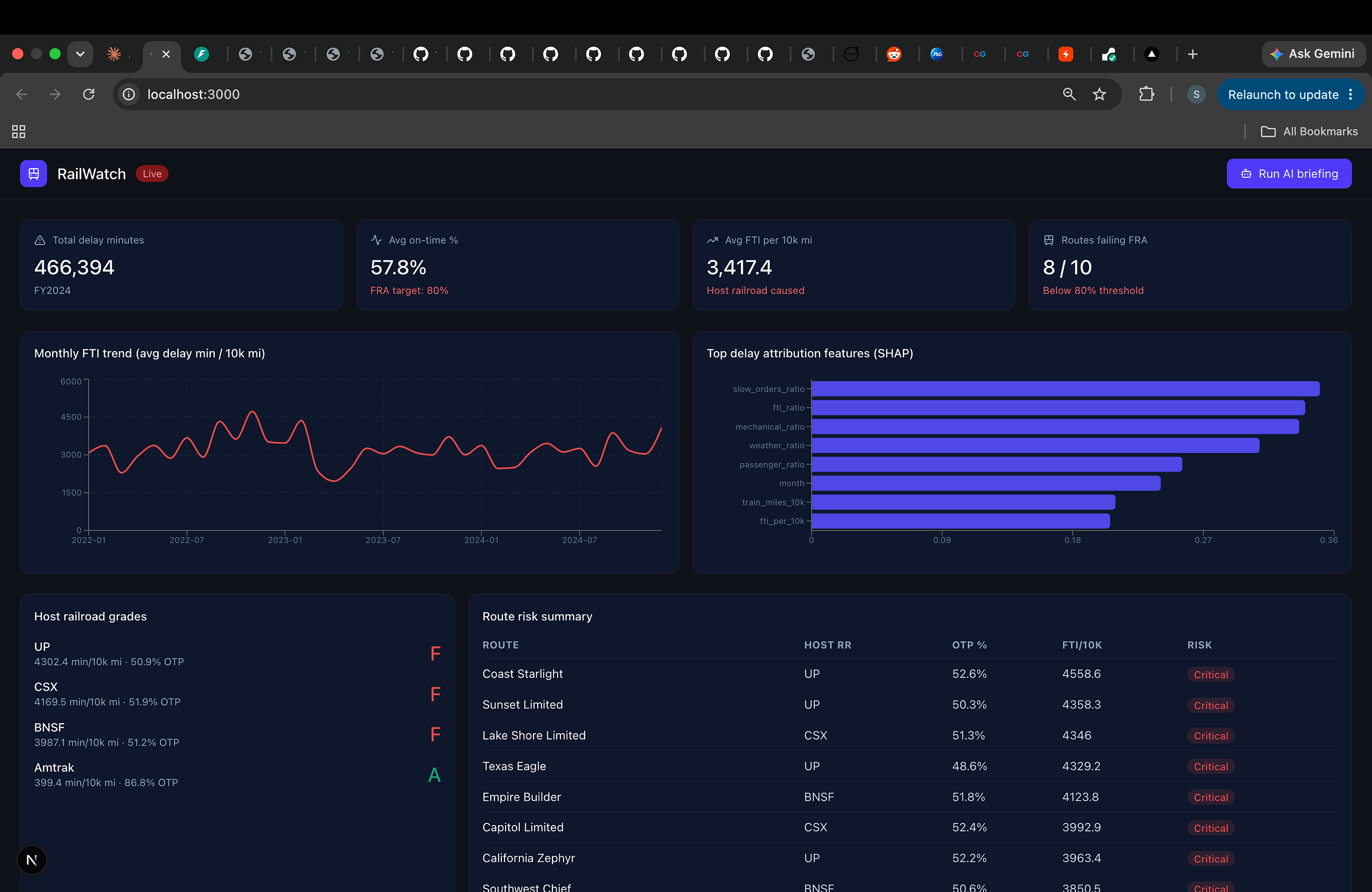Run the AI briefing
This screenshot has width=1372, height=892.
tap(1289, 174)
